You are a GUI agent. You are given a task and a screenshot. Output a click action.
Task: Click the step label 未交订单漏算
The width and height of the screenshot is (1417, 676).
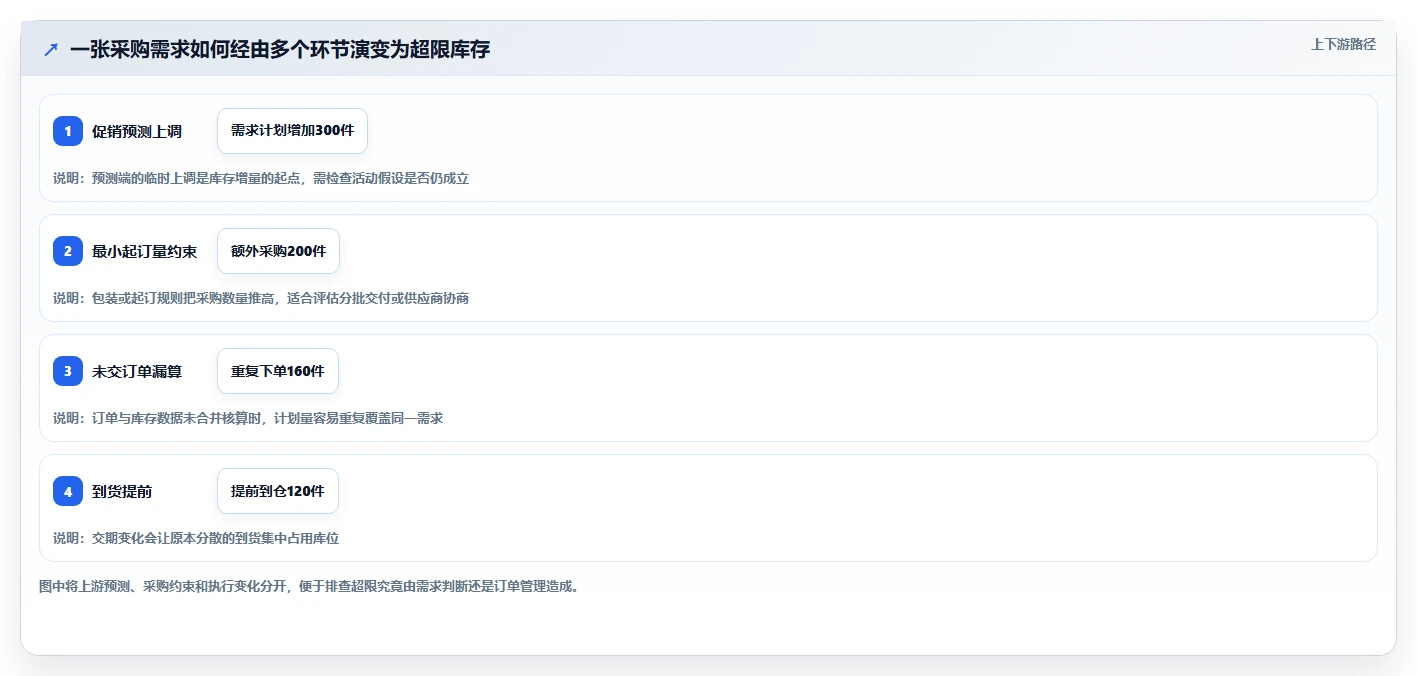click(137, 371)
